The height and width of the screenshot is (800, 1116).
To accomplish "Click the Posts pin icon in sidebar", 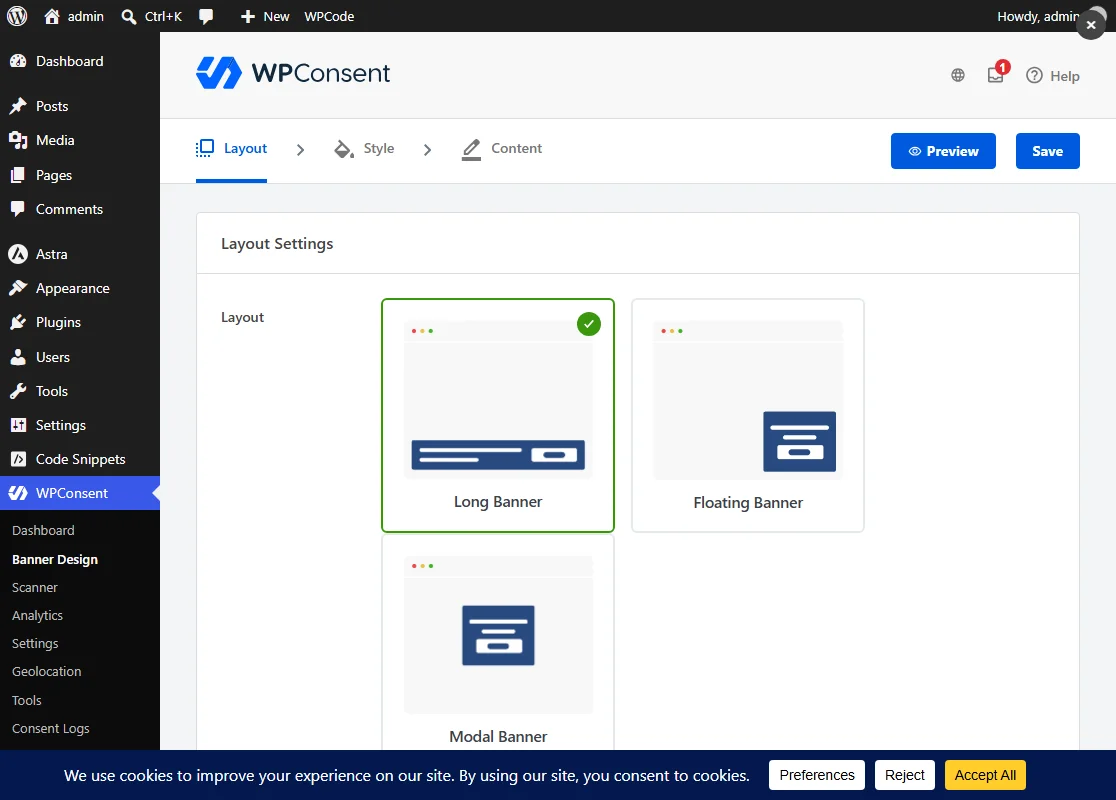I will click(x=19, y=106).
